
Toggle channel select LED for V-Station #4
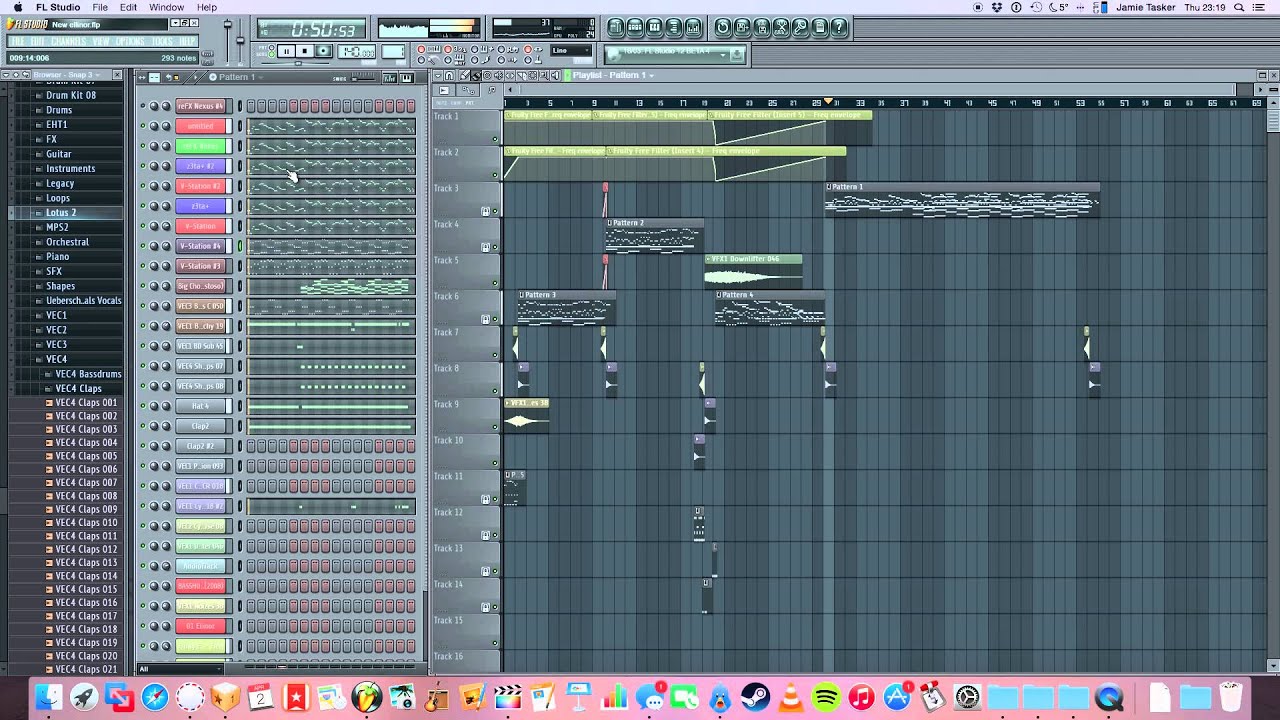240,246
